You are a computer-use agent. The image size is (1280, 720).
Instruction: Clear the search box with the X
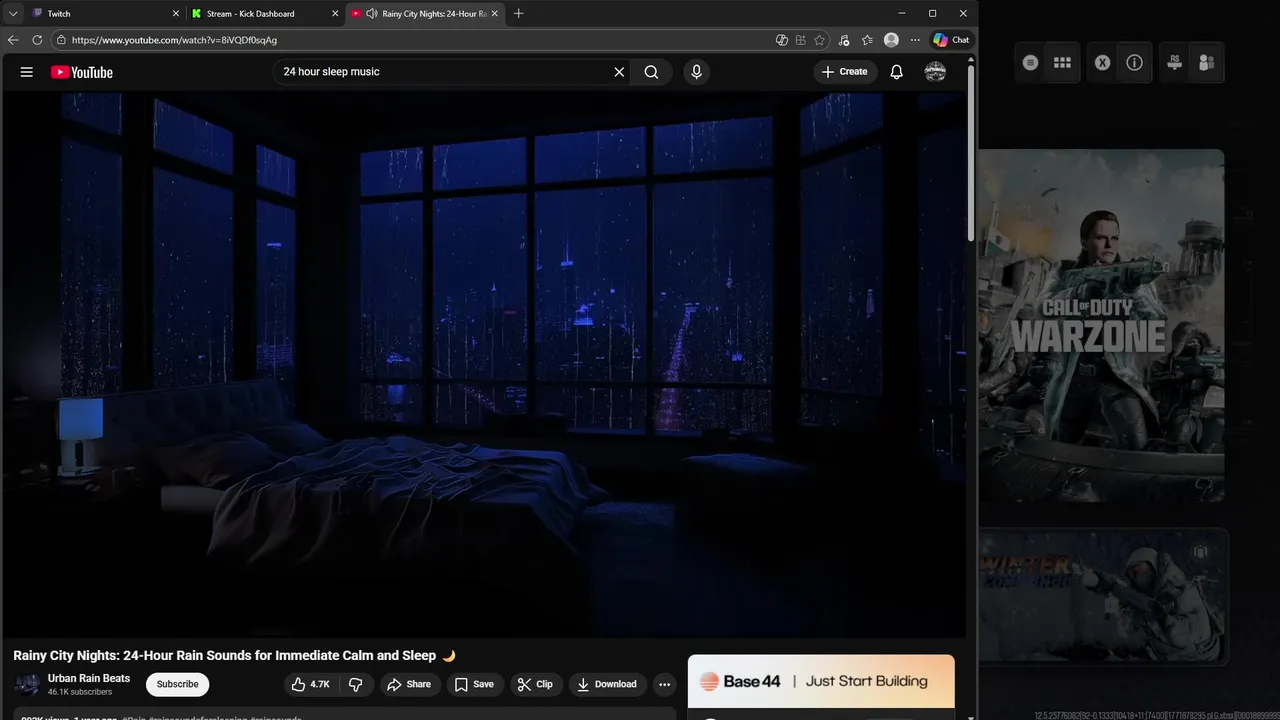[x=619, y=72]
